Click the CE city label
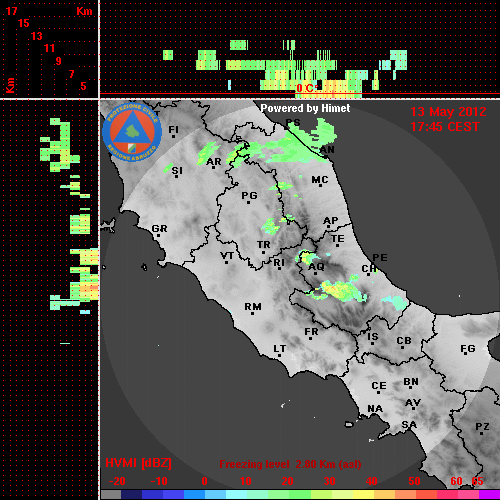 click(x=379, y=386)
